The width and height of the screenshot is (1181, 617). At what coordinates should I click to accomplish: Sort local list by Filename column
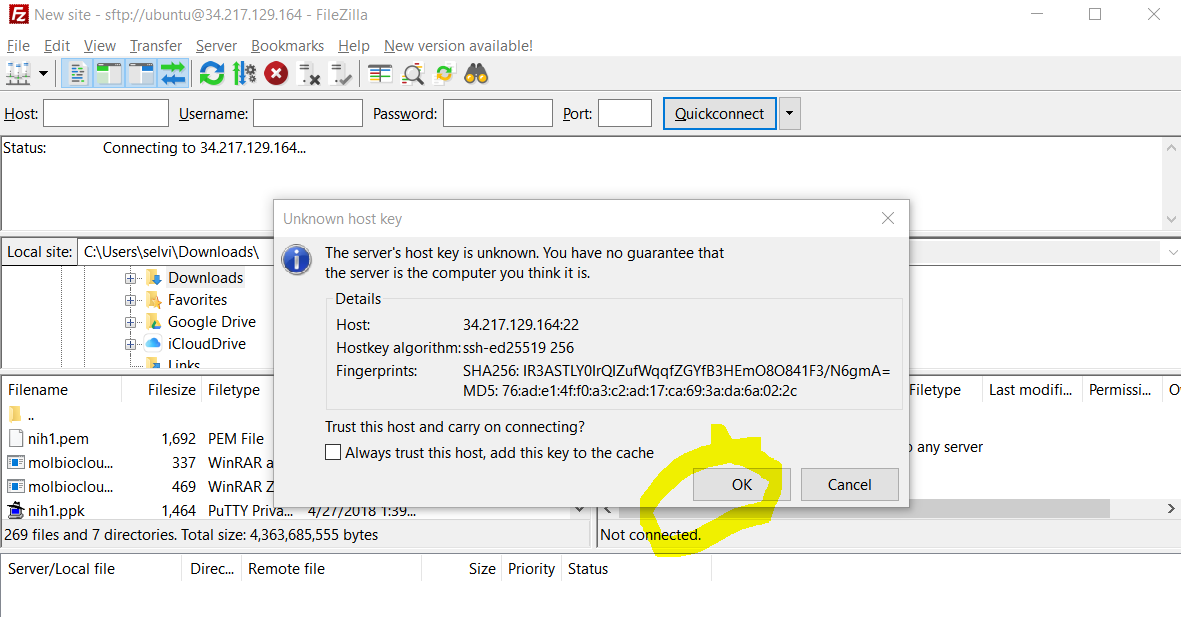coord(62,389)
